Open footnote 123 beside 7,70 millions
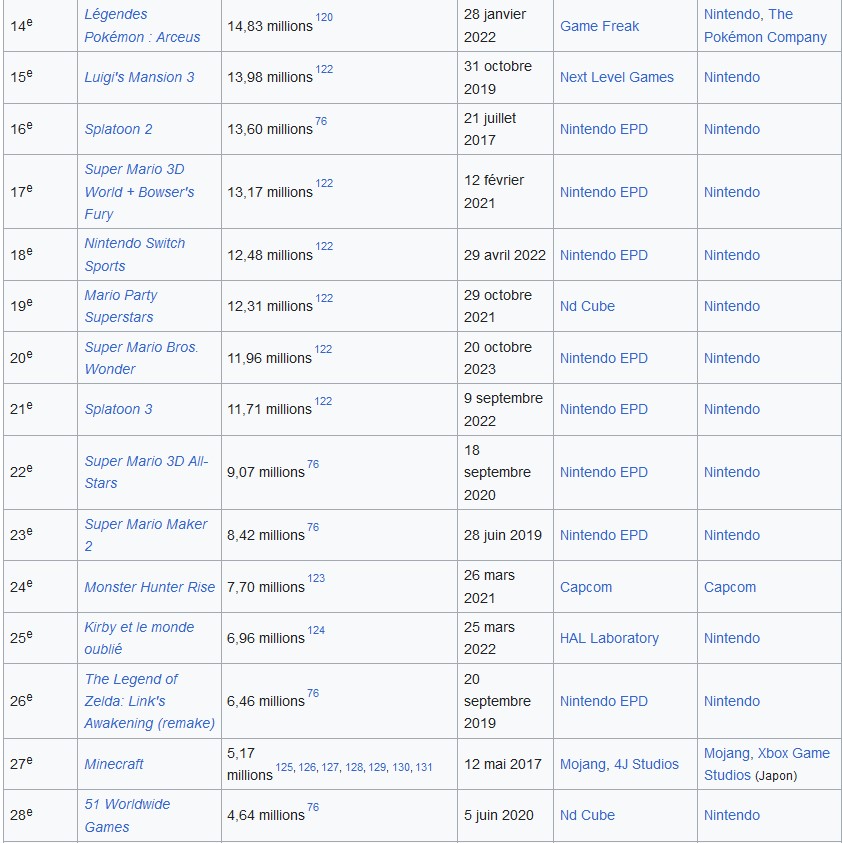 pyautogui.click(x=316, y=578)
